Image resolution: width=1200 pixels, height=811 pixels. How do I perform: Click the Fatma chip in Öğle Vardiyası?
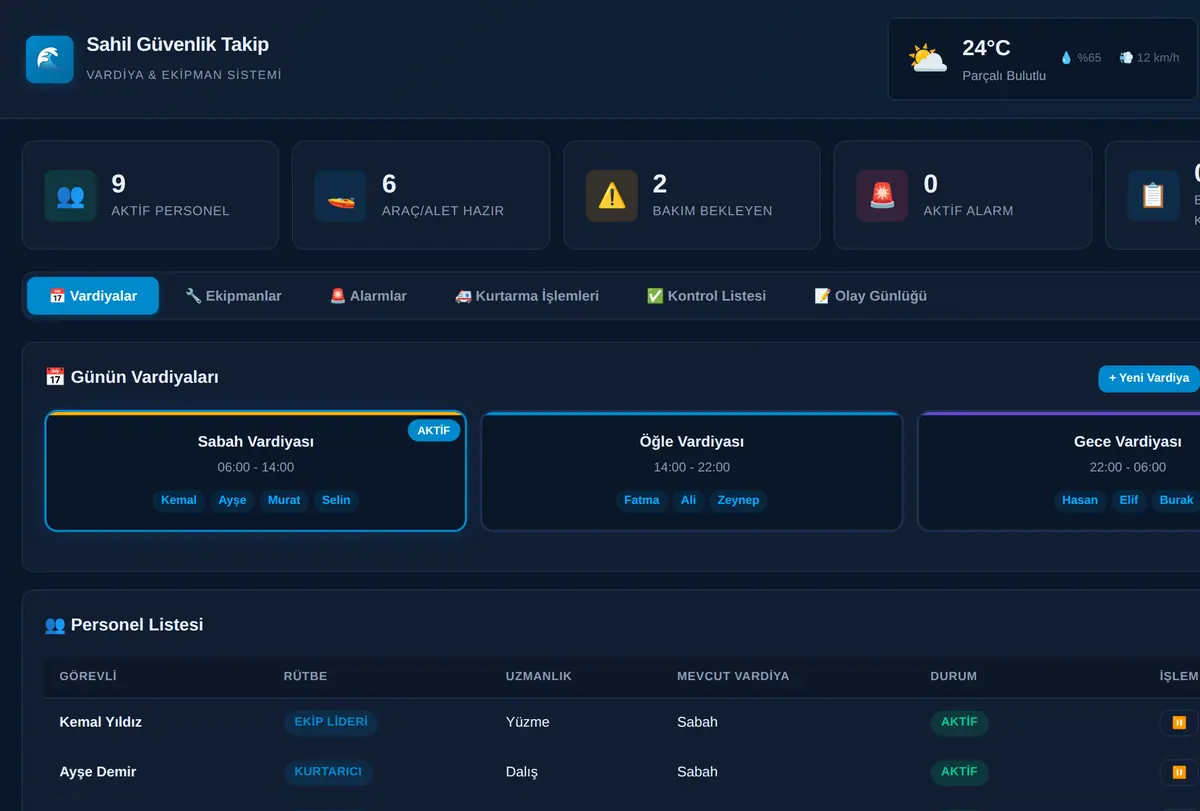642,500
